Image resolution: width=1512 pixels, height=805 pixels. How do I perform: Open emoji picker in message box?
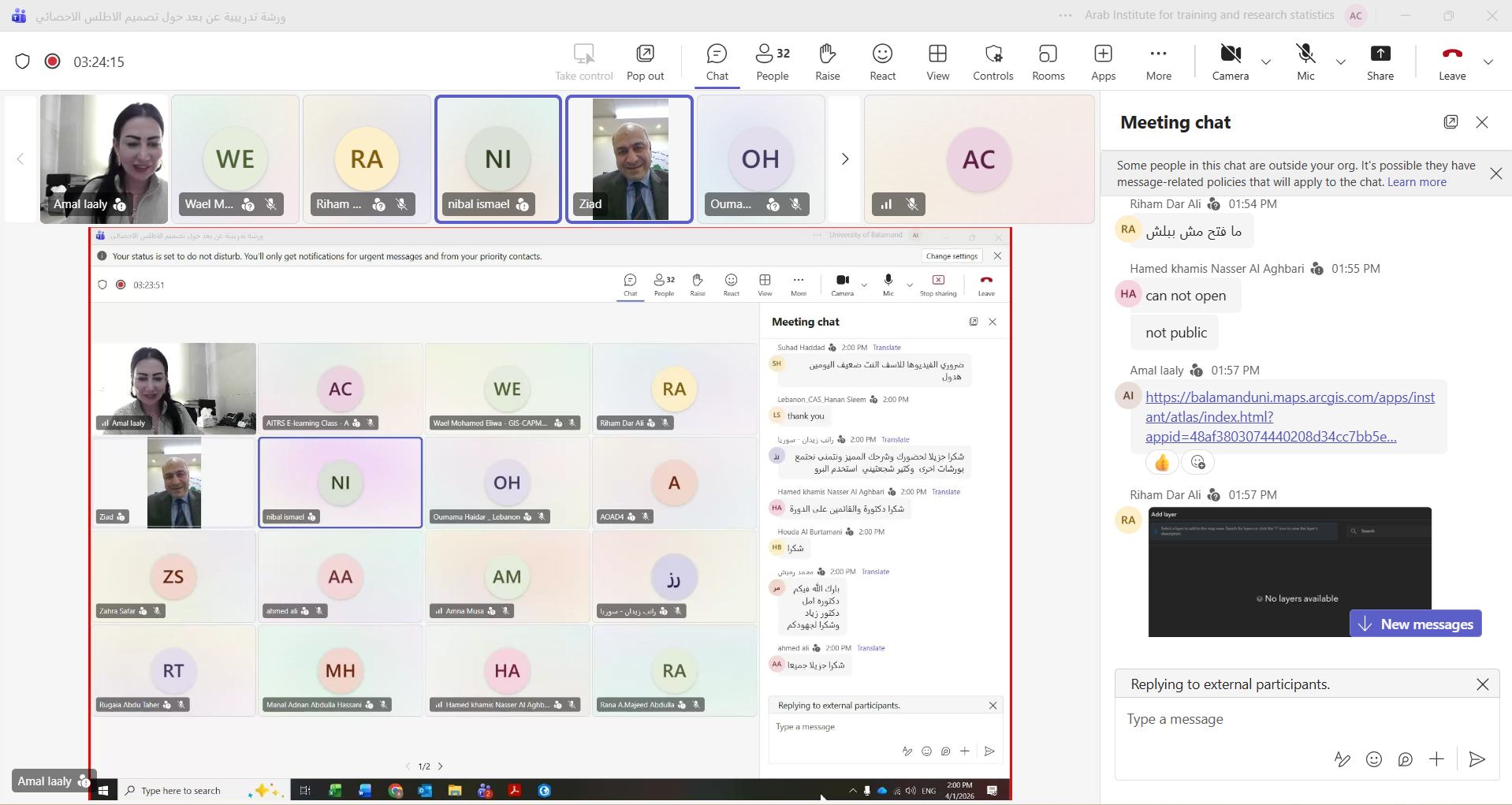pos(1374,759)
